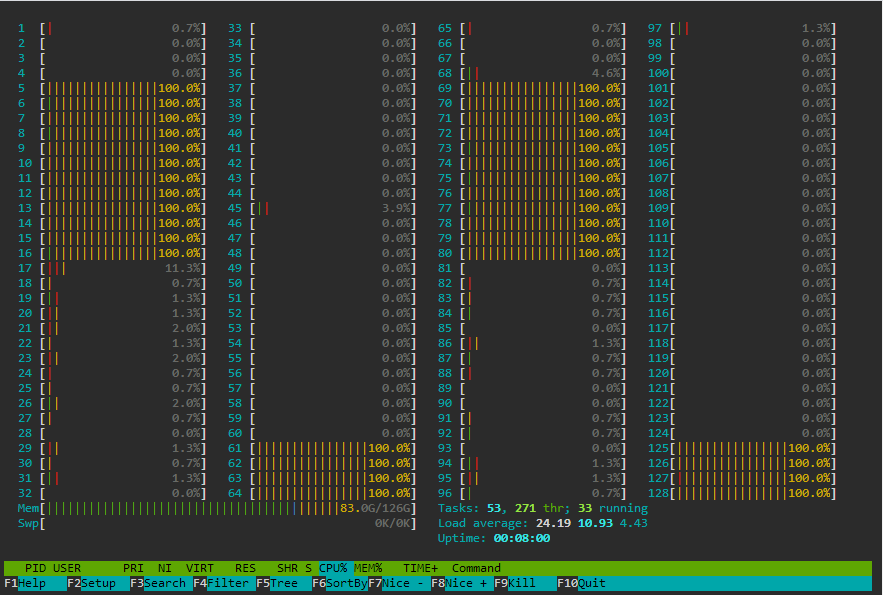Click the load average 4.43 value
Viewport: 883px width, 595px height.
[634, 524]
